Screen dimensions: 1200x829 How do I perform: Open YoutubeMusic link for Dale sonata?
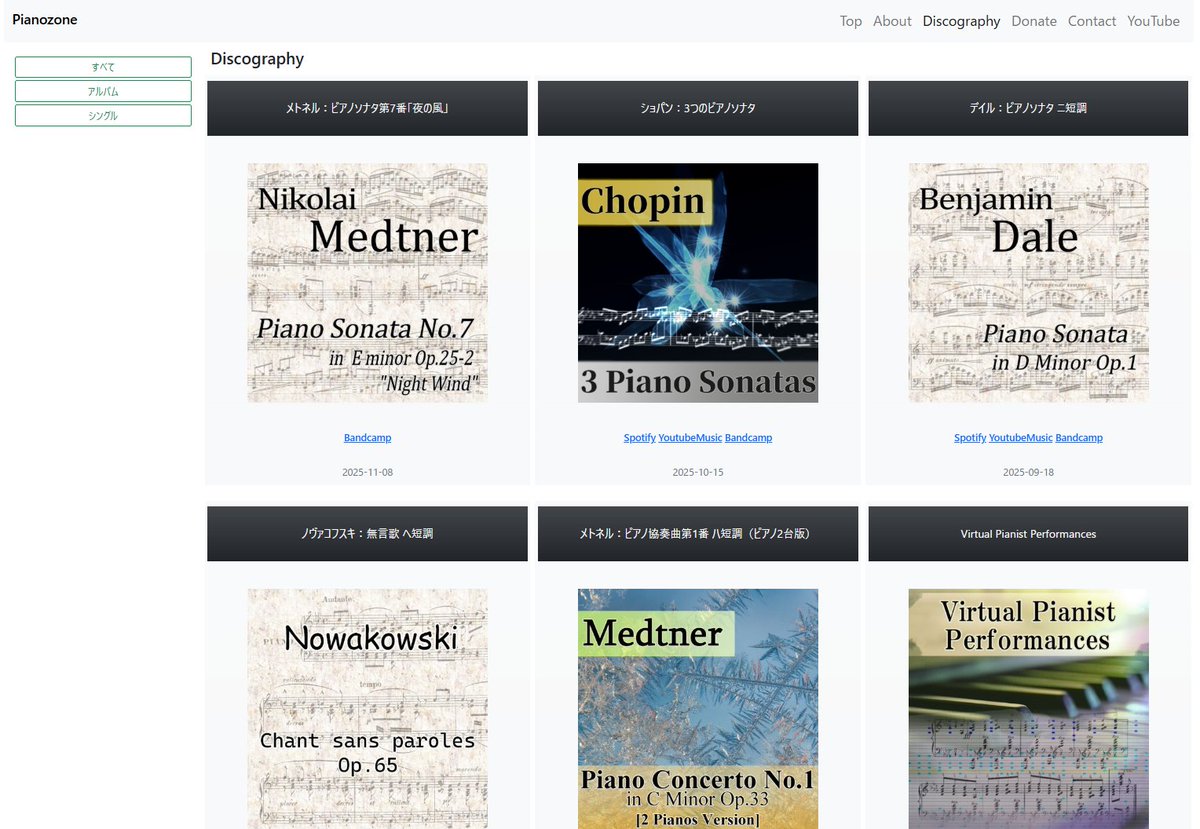coord(1021,438)
